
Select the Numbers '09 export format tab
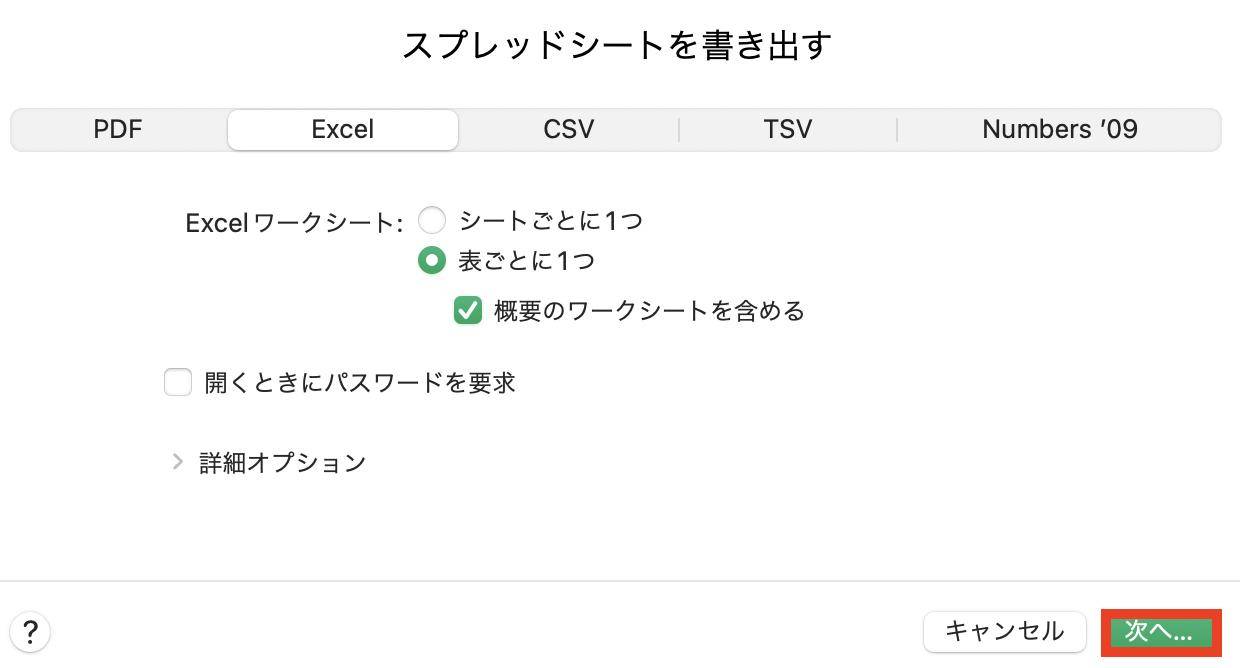tap(1059, 129)
